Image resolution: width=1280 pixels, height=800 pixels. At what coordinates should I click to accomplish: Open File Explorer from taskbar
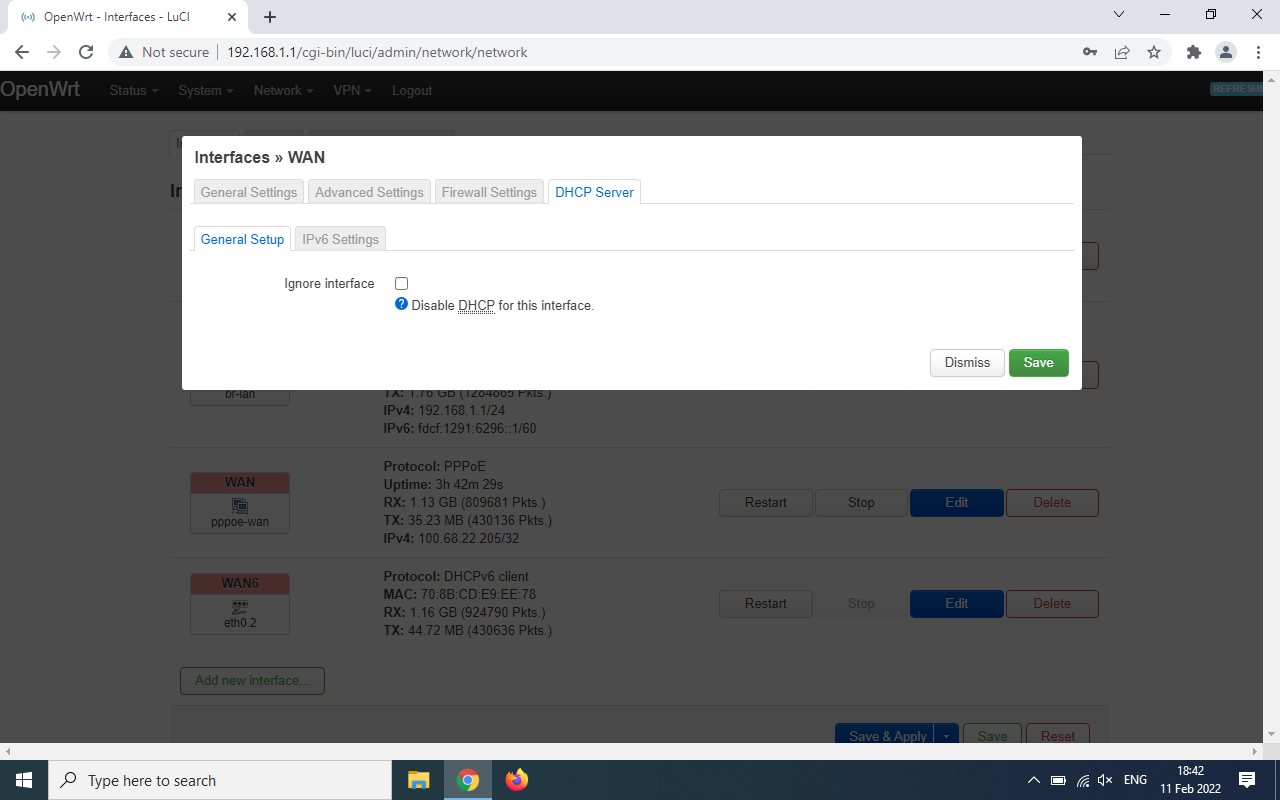418,780
